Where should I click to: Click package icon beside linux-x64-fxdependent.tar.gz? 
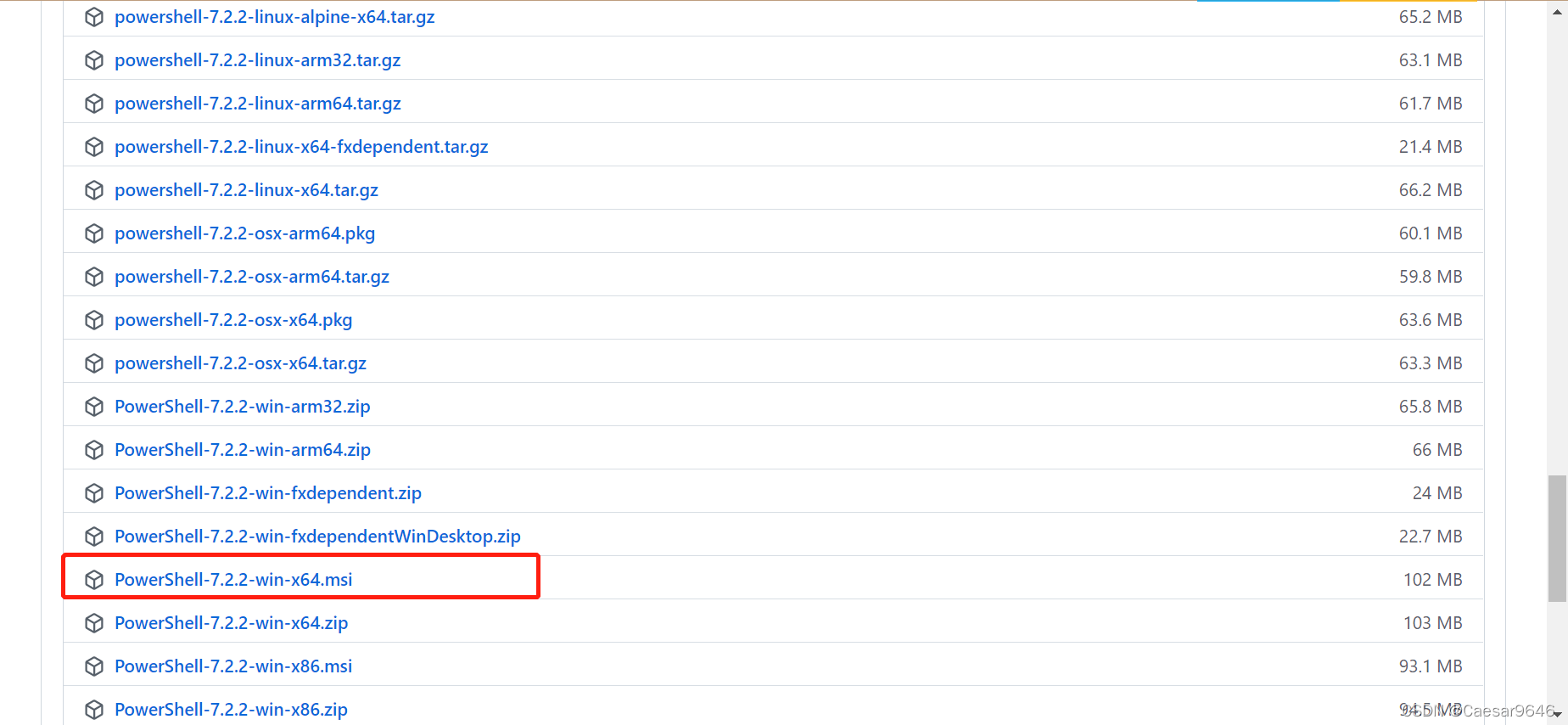pos(94,147)
